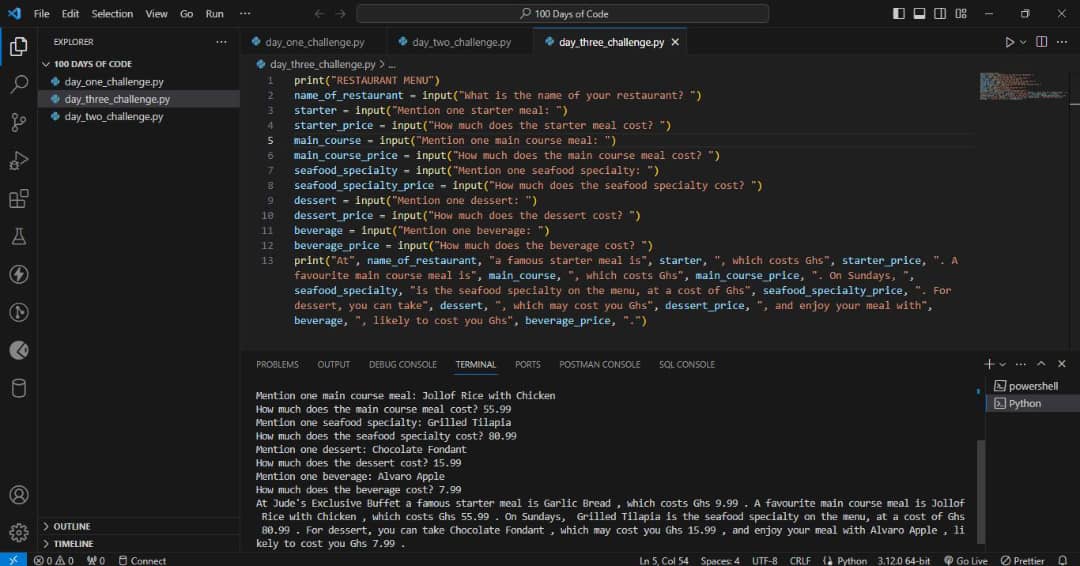Open remote window button in status bar
Image resolution: width=1080 pixels, height=566 pixels.
(13, 560)
